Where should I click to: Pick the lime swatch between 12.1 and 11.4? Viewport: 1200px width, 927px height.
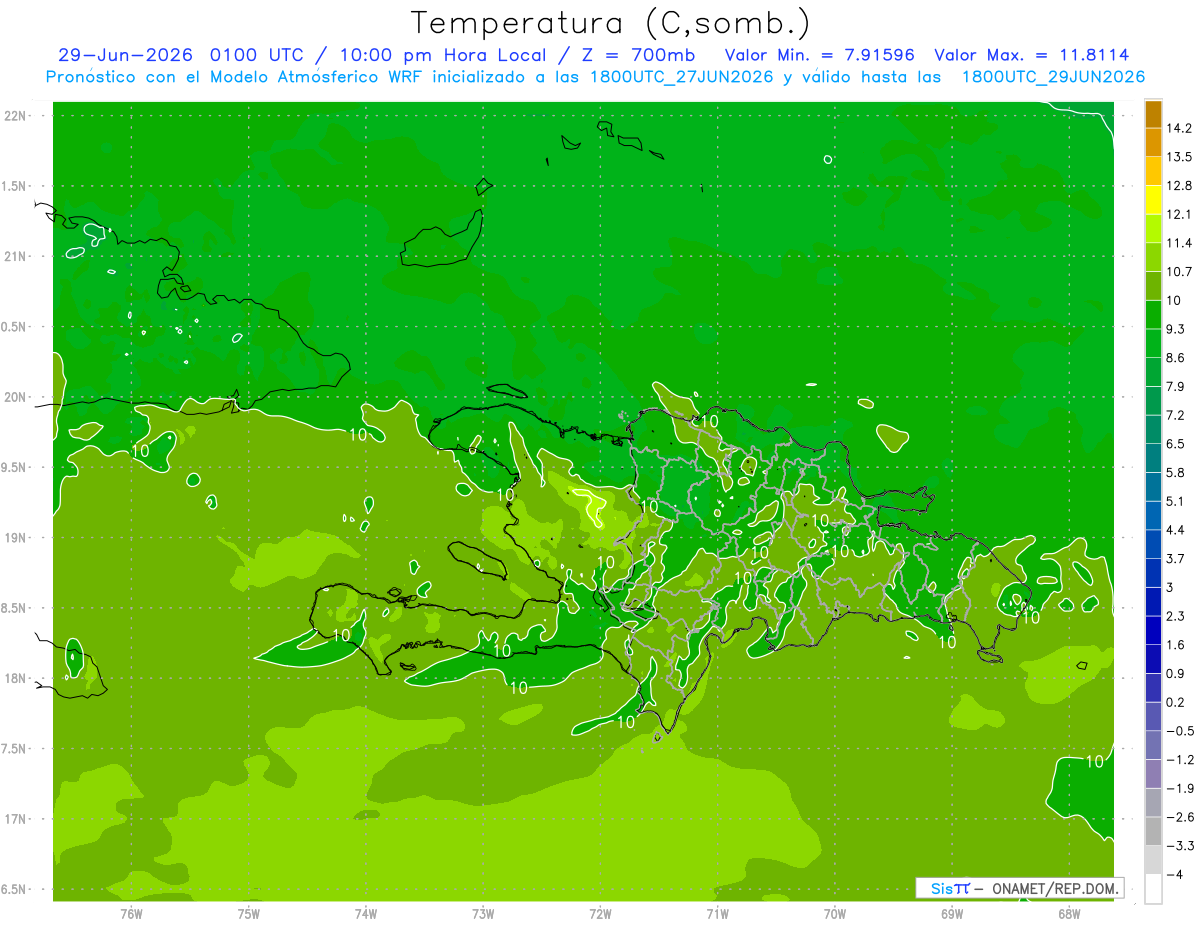tap(1153, 229)
